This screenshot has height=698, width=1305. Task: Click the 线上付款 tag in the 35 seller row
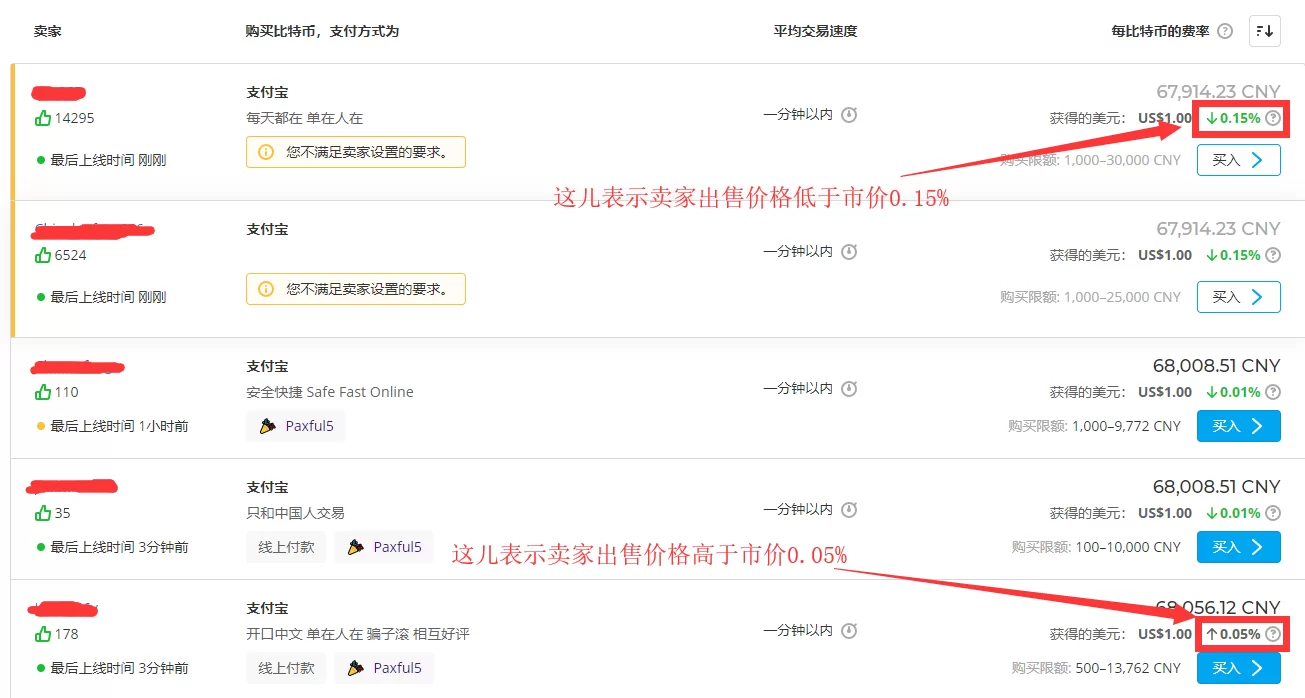tap(286, 547)
